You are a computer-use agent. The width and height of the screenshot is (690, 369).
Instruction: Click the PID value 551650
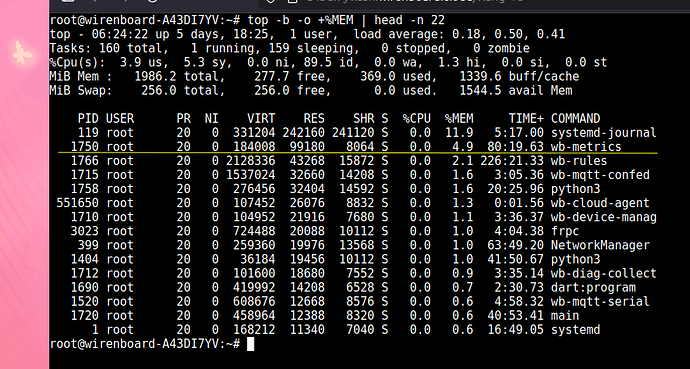pyautogui.click(x=78, y=203)
